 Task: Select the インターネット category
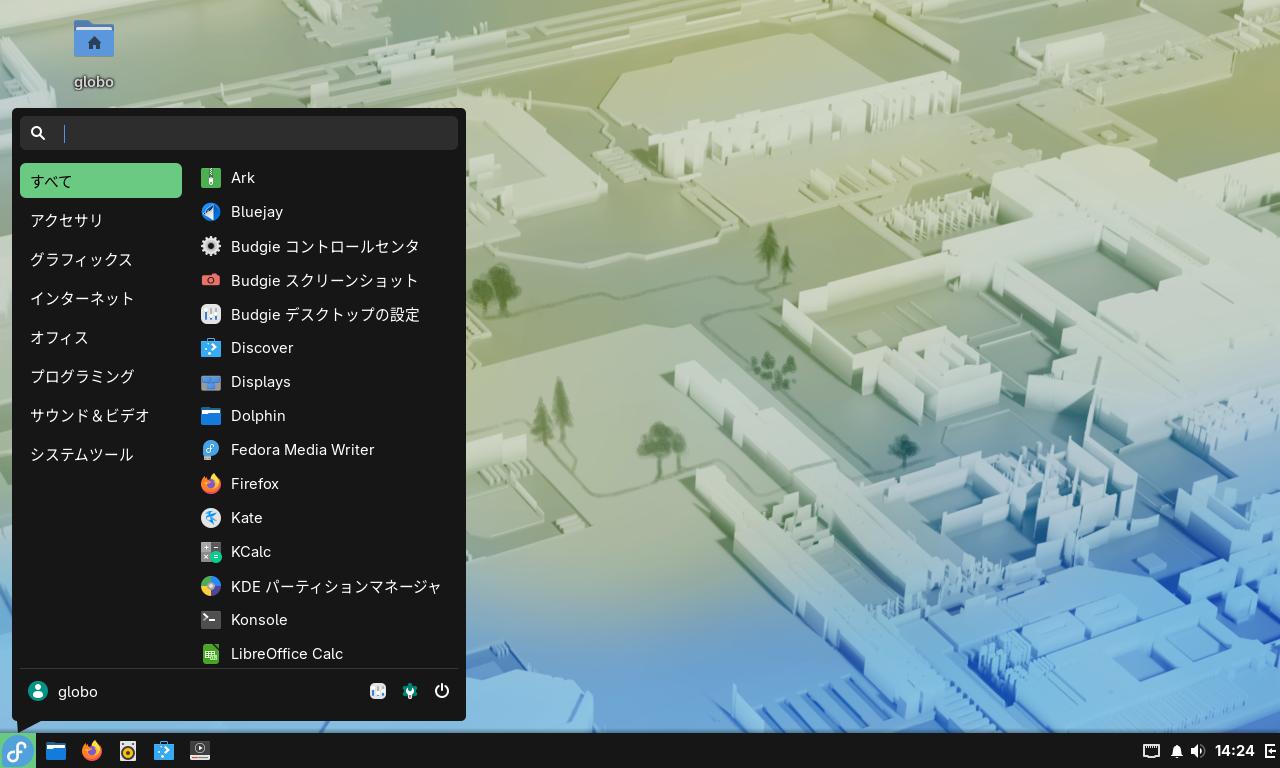coord(82,298)
